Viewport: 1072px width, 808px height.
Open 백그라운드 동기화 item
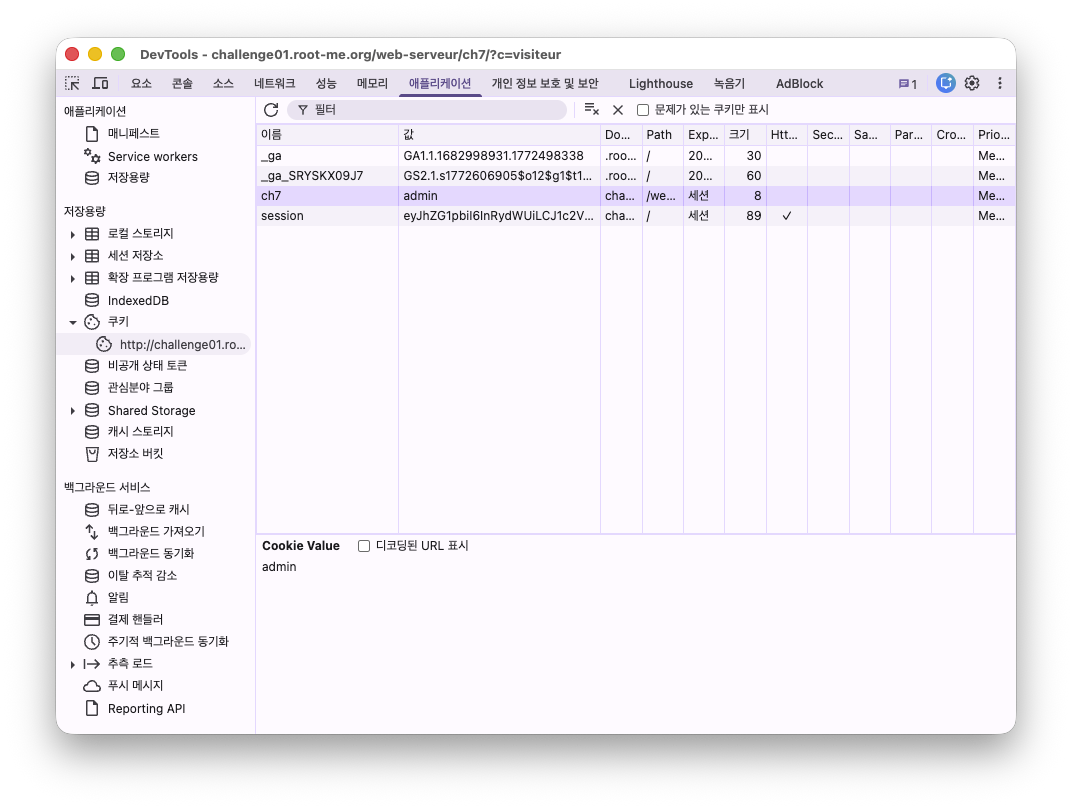click(151, 553)
